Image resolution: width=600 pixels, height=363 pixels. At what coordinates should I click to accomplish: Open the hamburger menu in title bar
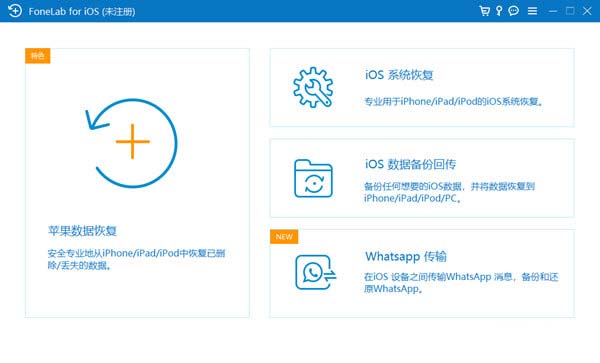[532, 11]
